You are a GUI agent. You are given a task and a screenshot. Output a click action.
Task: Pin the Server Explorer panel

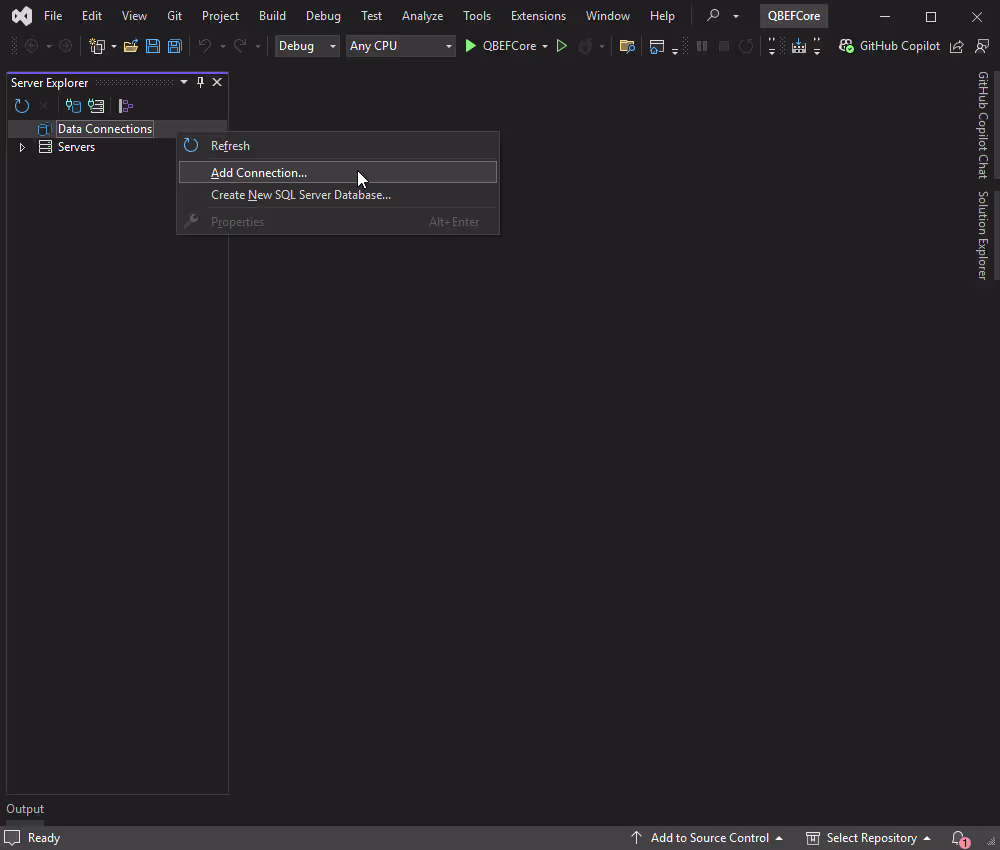[x=200, y=82]
